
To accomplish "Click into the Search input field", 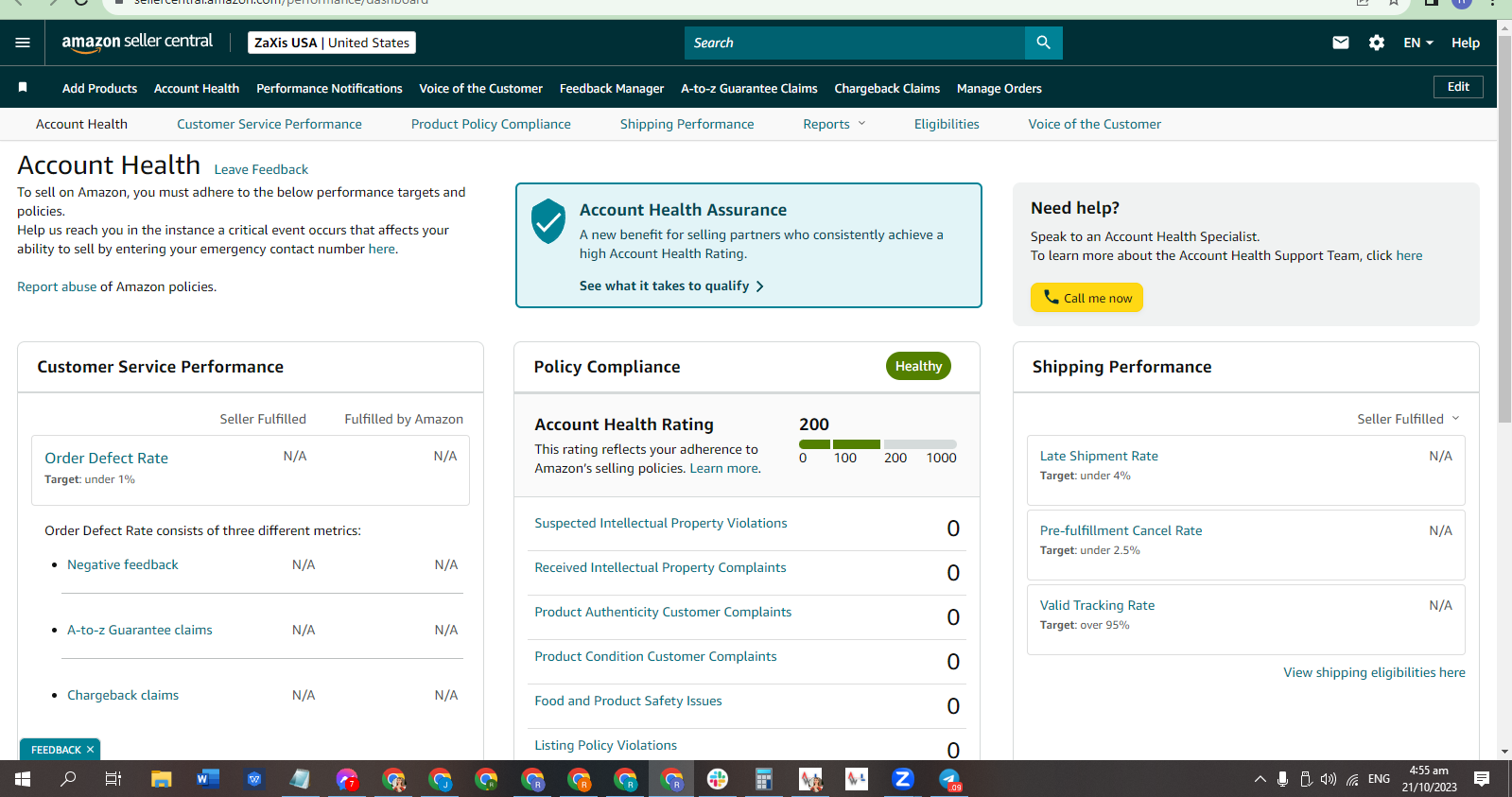I will pos(855,43).
